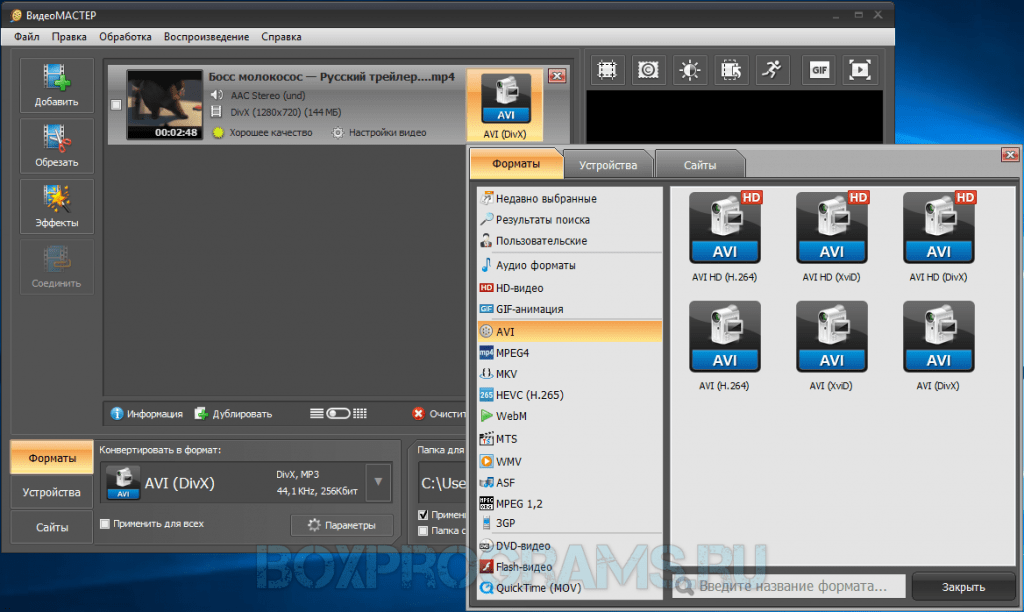
Task: Click the Добавить (add video) icon
Action: click(56, 85)
